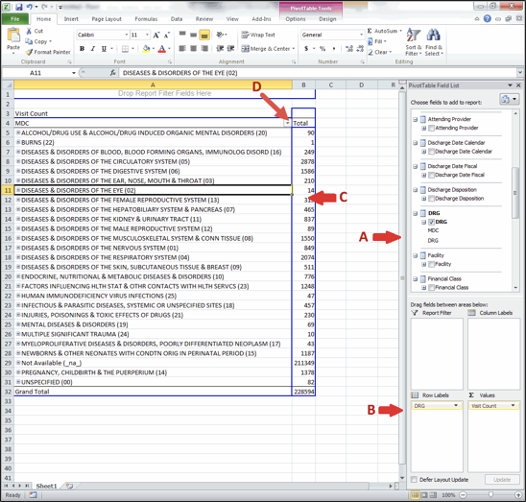Switch to the Page Layout tab
The image size is (526, 502).
(106, 19)
